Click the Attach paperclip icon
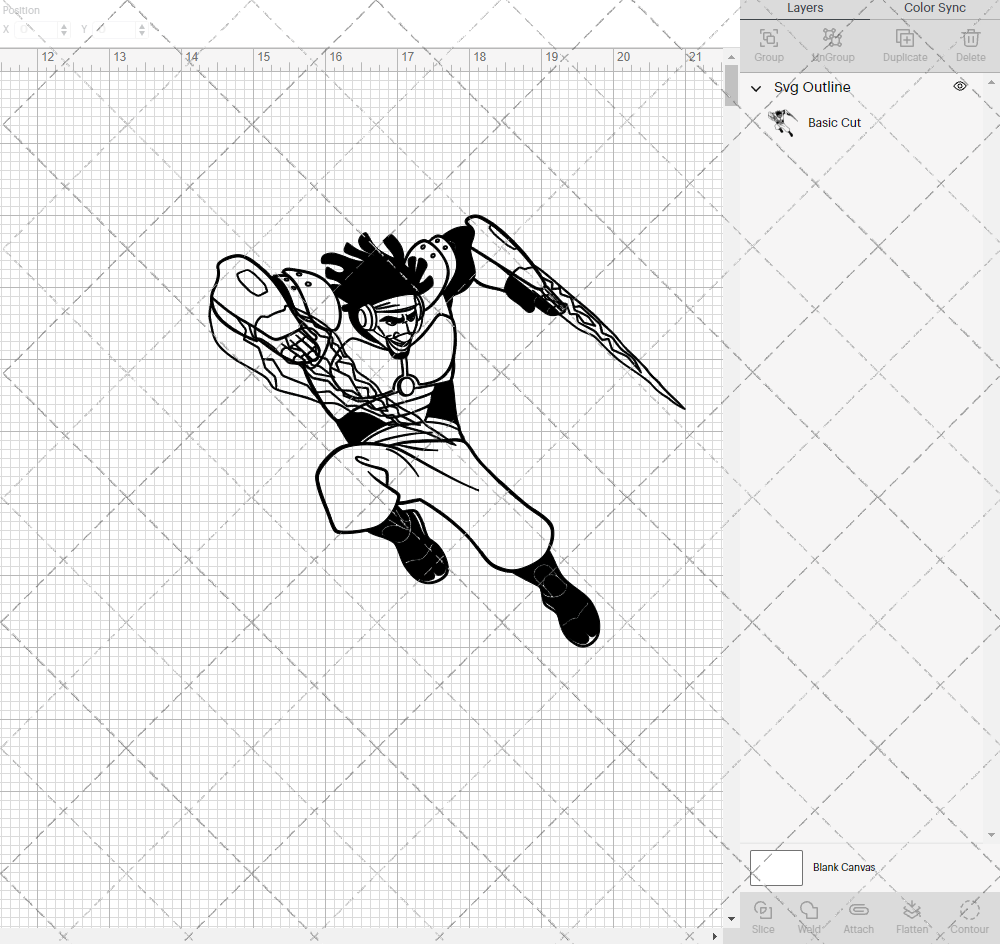Image resolution: width=1000 pixels, height=944 pixels. (x=858, y=910)
